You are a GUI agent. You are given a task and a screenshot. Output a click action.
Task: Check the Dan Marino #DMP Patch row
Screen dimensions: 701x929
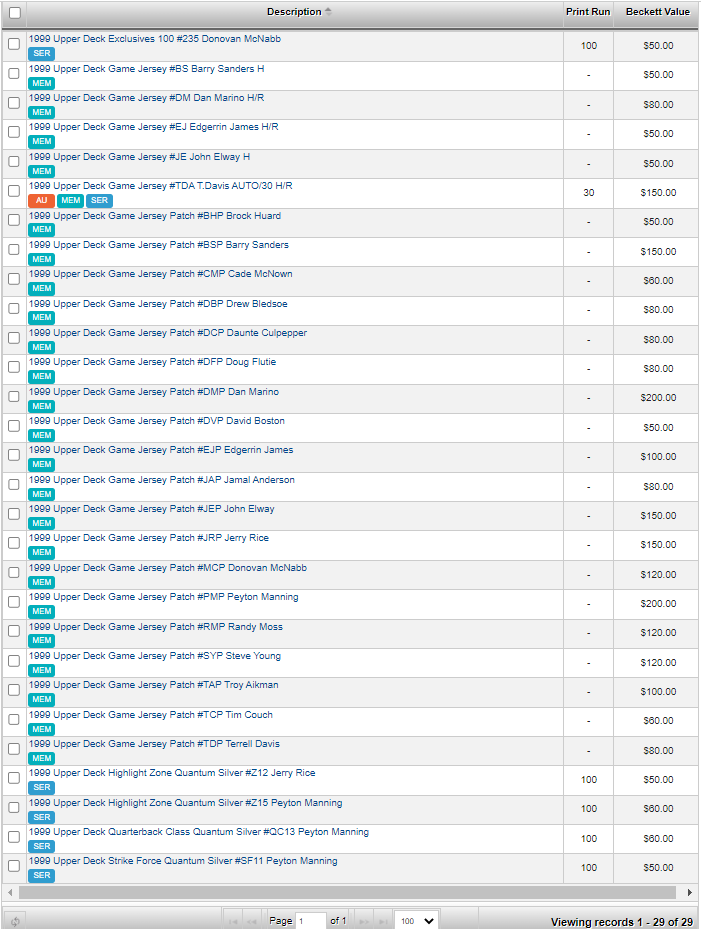point(14,396)
